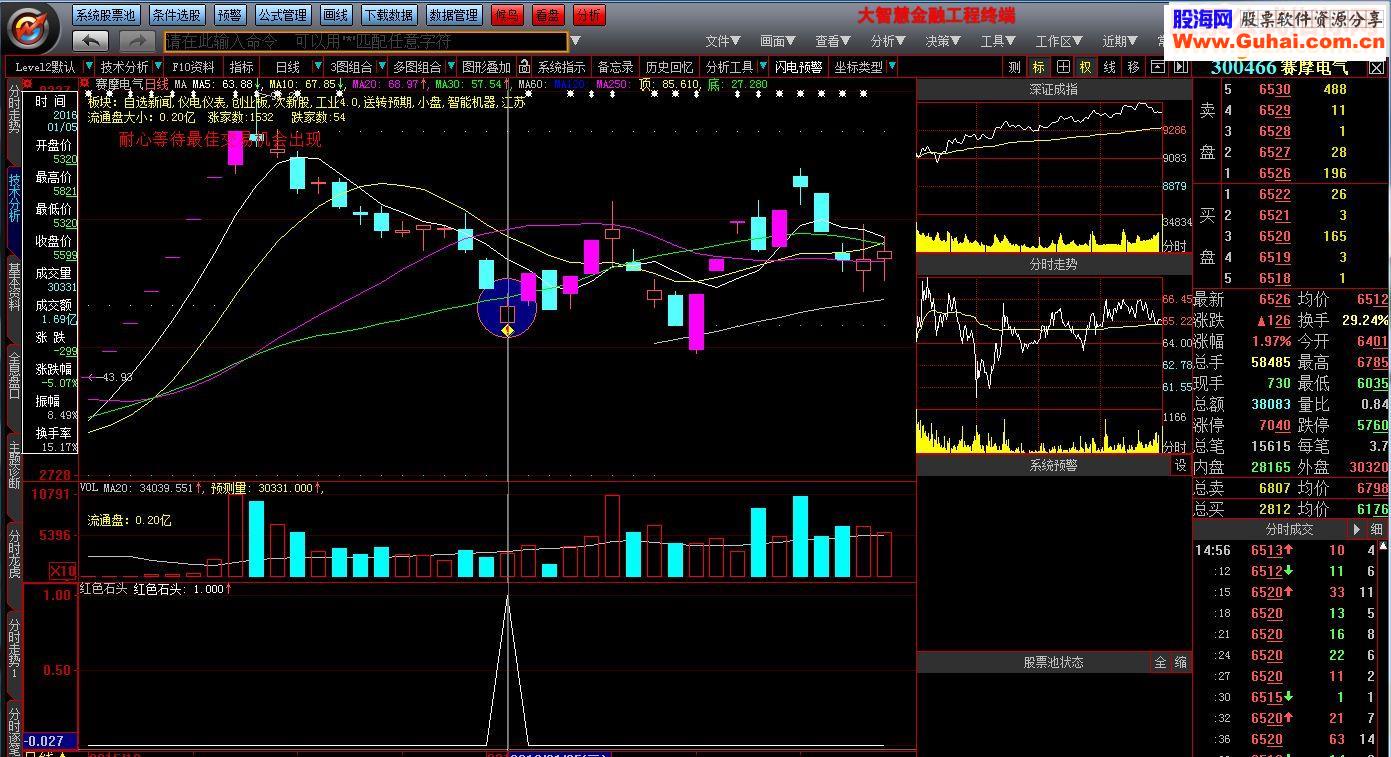Click the lock icon beside 图形叠加
The height and width of the screenshot is (757, 1391).
tap(524, 67)
